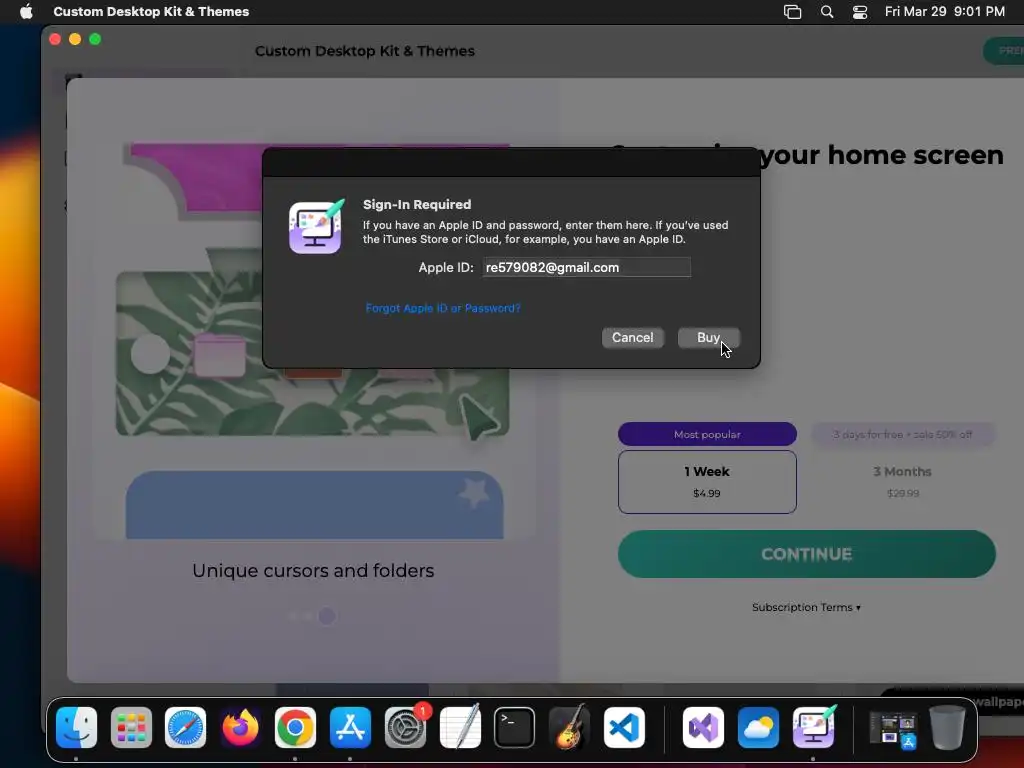Select the 1 Week $4.99 plan
The image size is (1024, 768).
coord(707,482)
